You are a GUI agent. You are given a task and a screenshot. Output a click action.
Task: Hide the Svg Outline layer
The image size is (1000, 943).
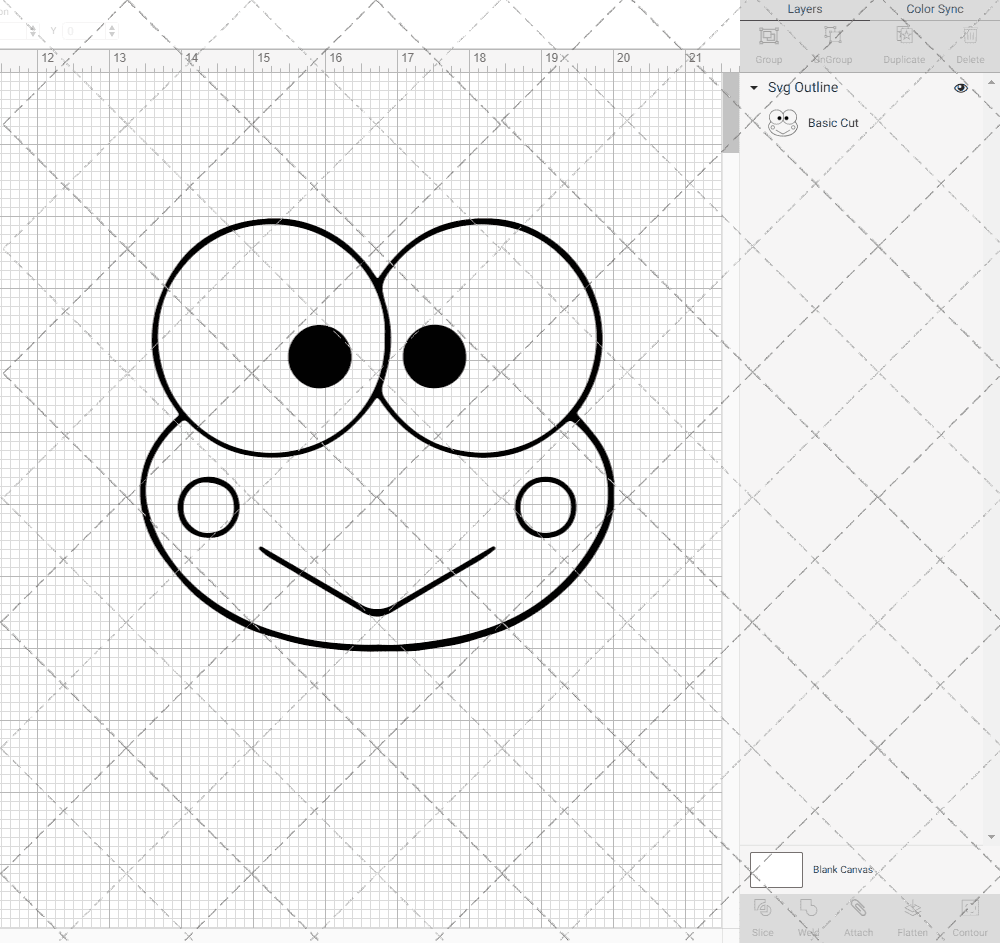960,88
